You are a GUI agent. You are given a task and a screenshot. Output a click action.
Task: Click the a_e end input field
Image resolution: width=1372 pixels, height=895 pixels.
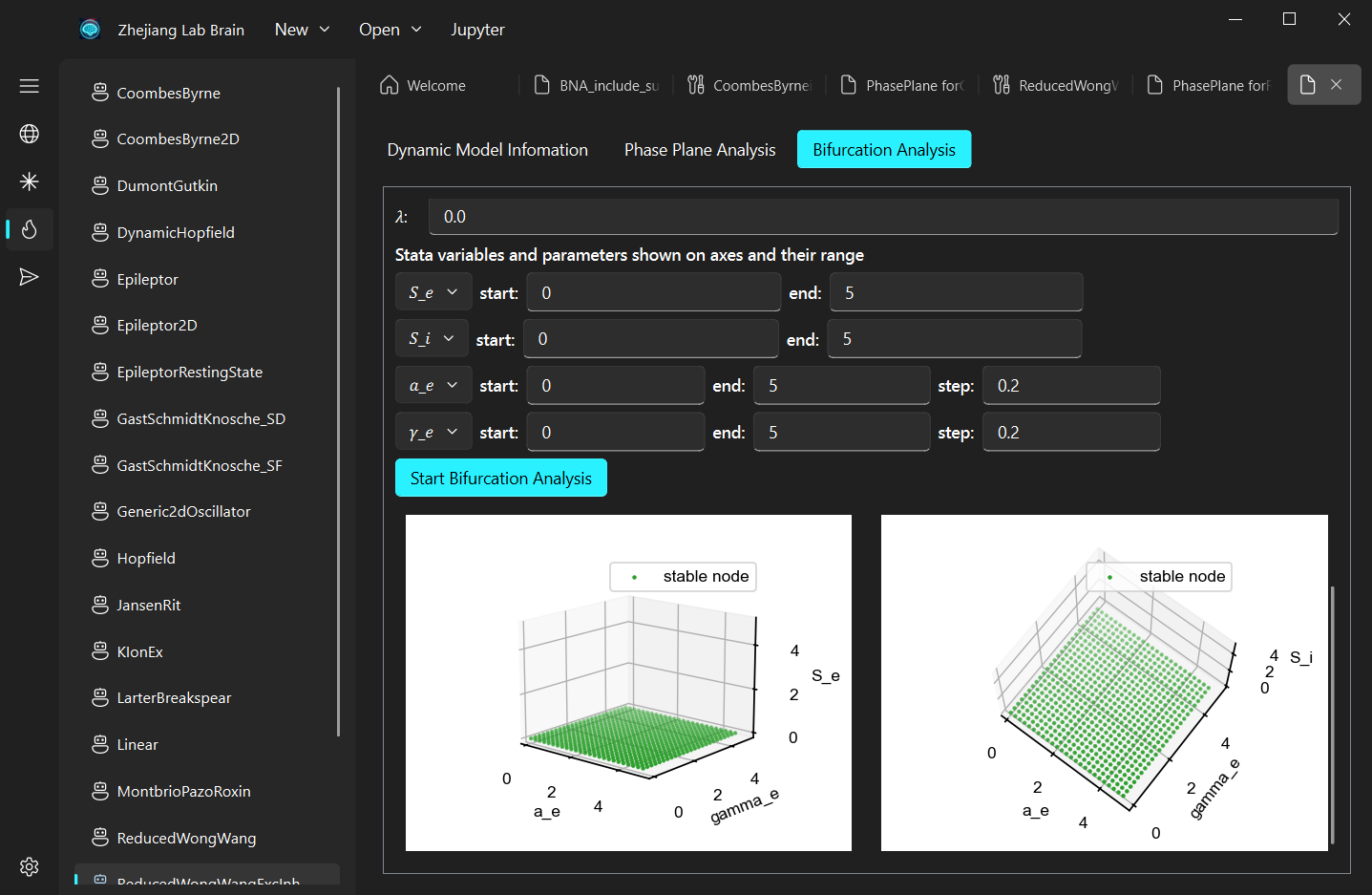tap(842, 385)
